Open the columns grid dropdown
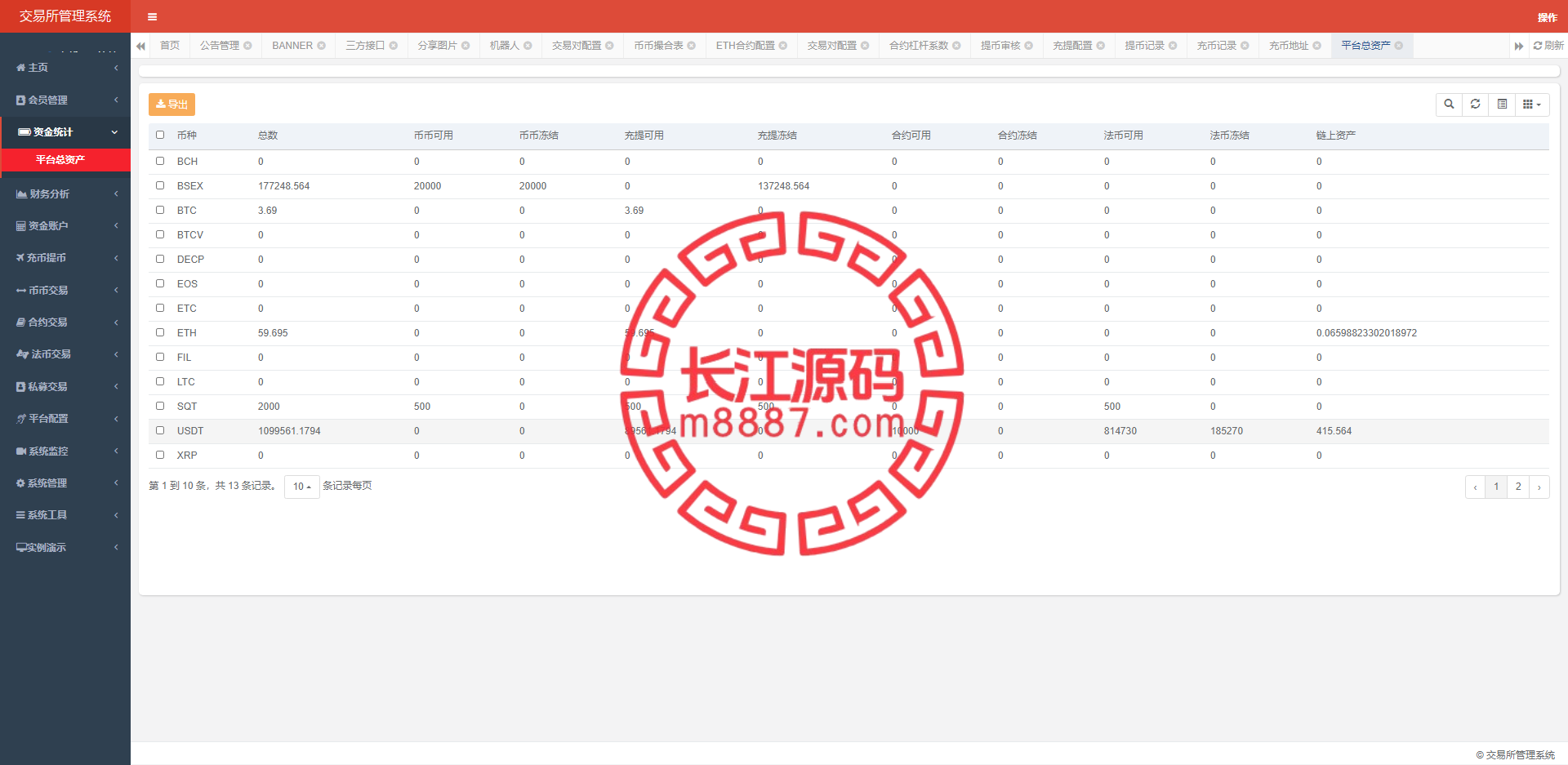 tap(1532, 104)
